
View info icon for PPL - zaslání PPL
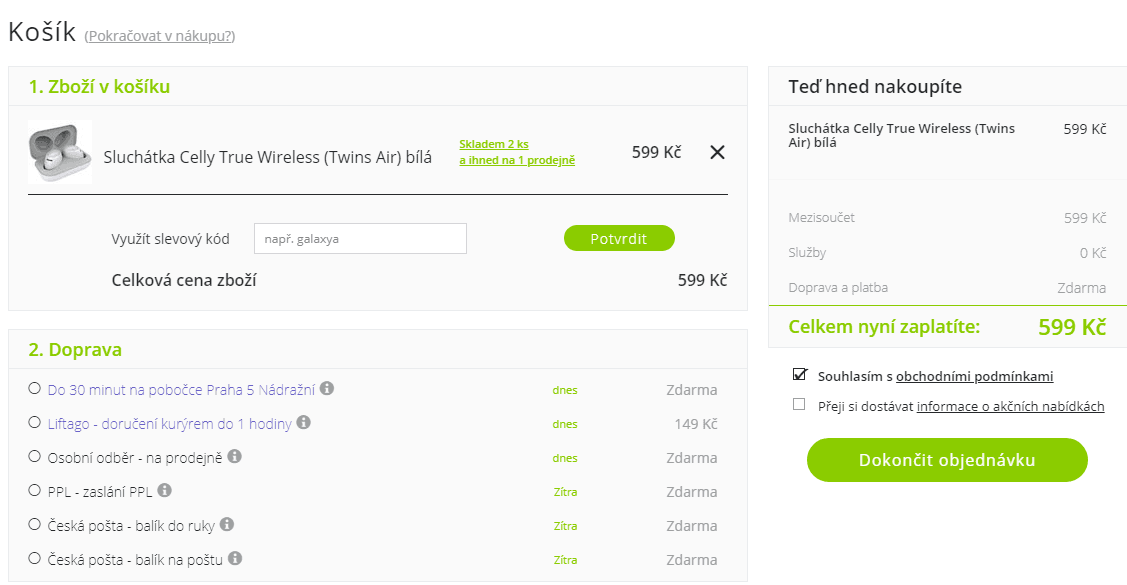point(165,490)
